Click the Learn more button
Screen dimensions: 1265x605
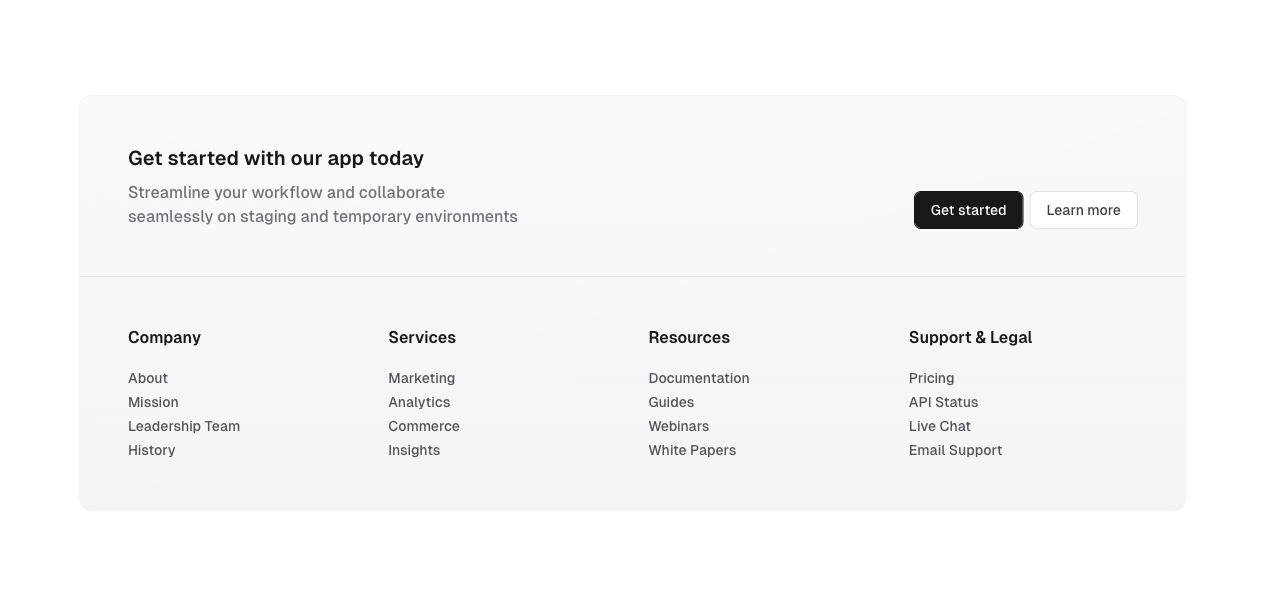[x=1083, y=210]
